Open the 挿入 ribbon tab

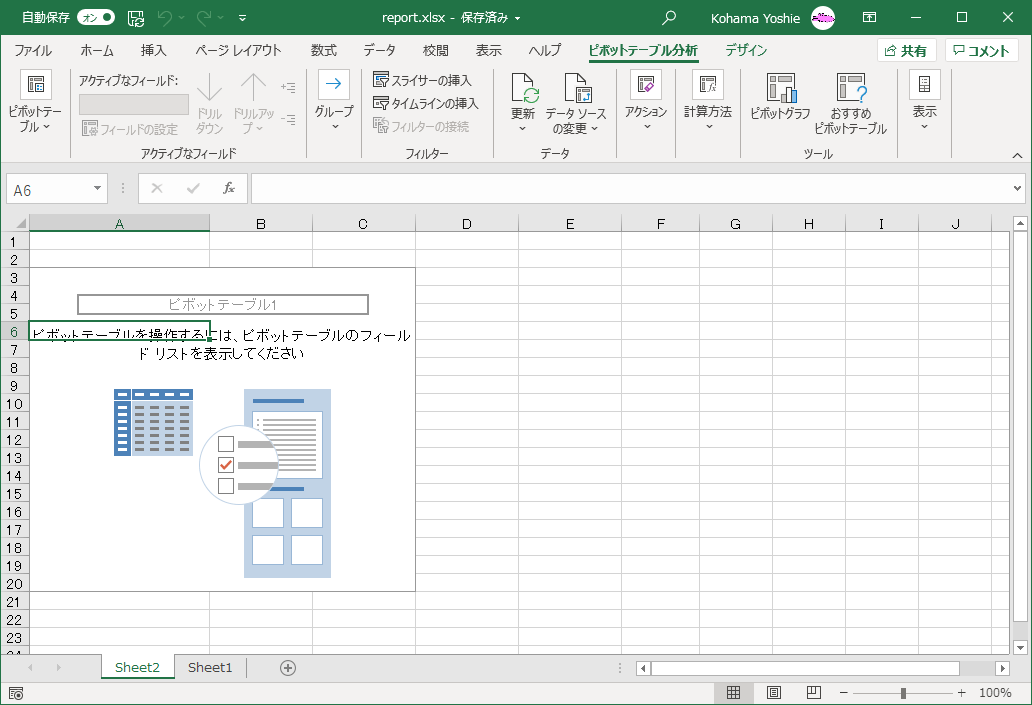coord(154,50)
